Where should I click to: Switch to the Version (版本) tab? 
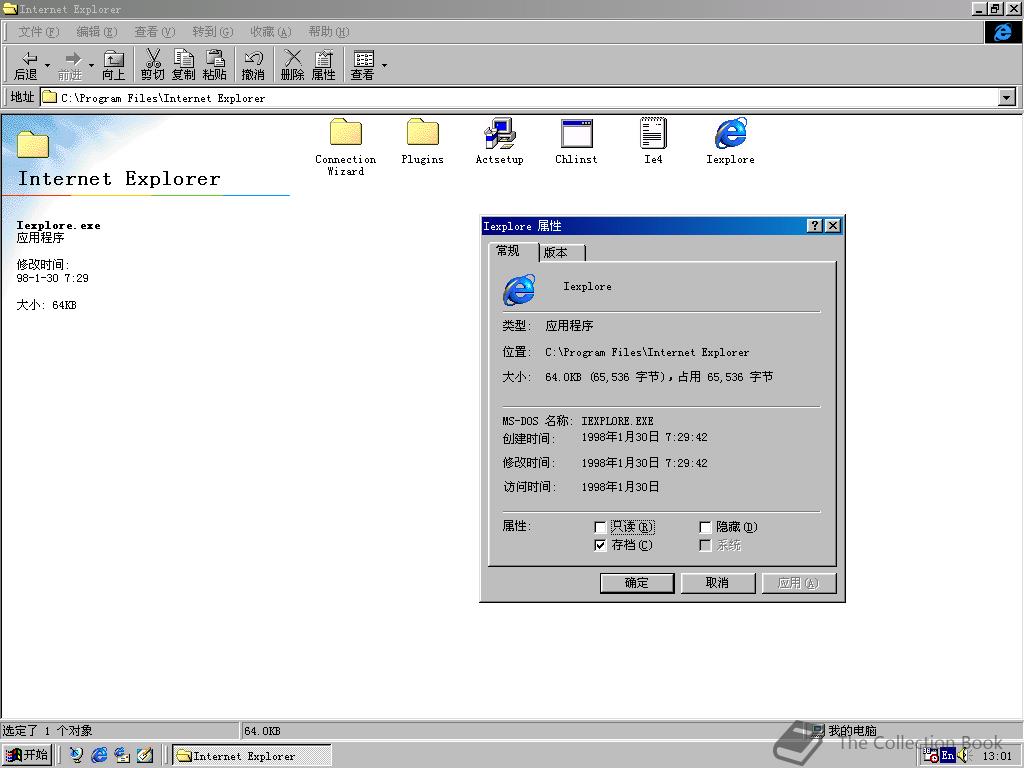click(x=562, y=253)
